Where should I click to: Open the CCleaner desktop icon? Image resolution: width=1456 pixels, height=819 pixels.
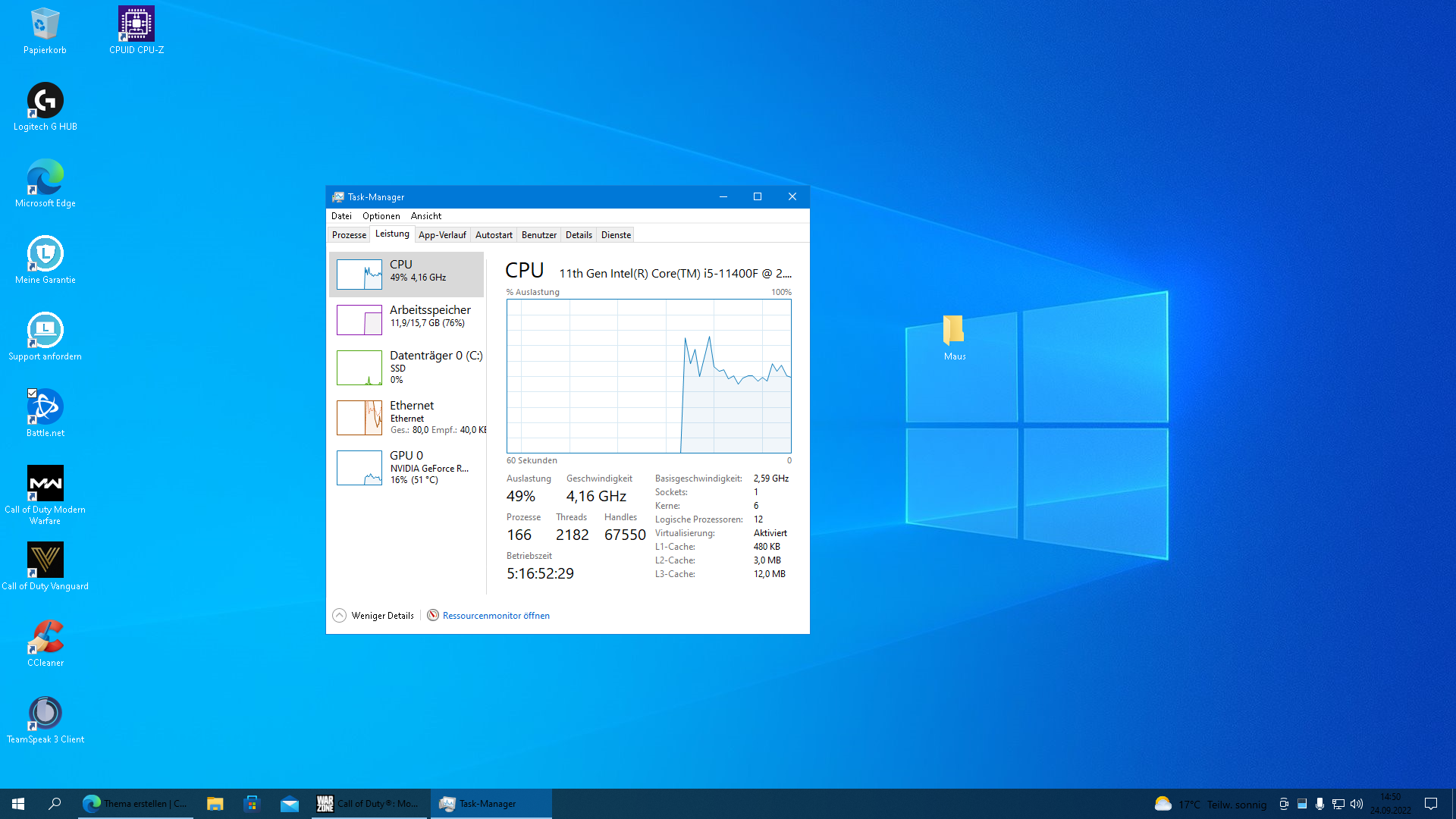pyautogui.click(x=45, y=637)
